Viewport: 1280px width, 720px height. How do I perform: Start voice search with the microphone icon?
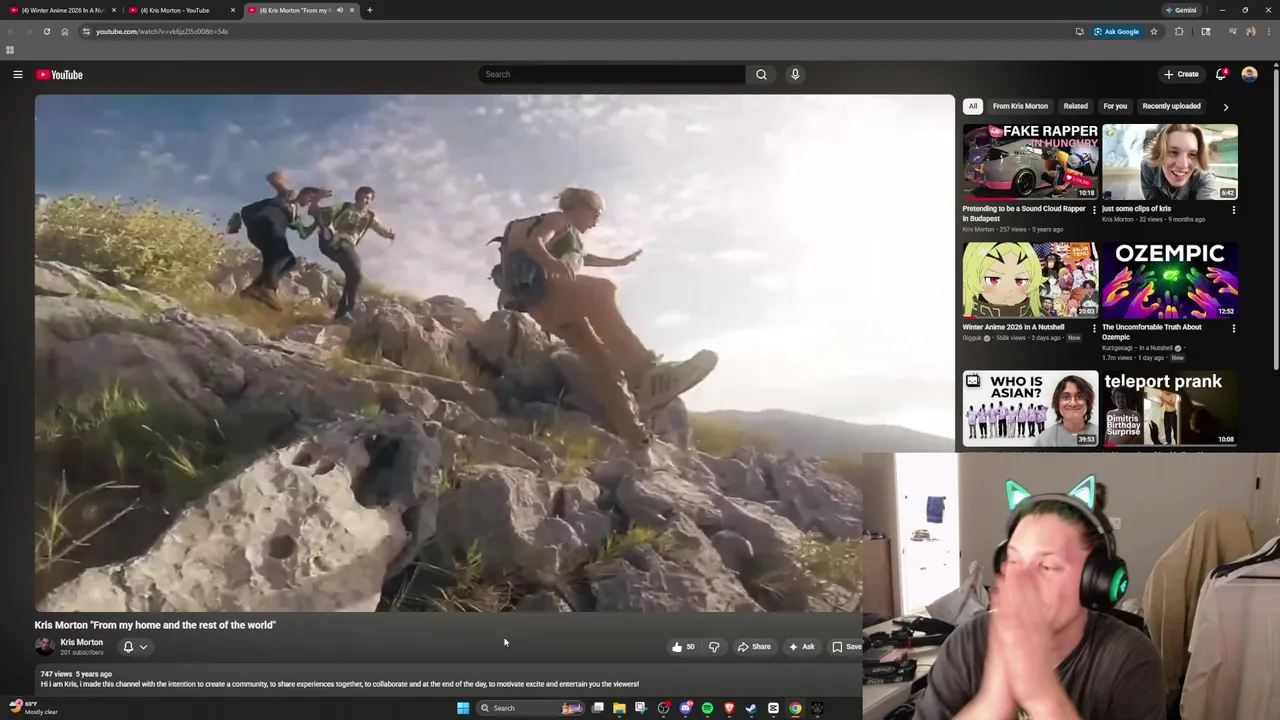tap(795, 74)
